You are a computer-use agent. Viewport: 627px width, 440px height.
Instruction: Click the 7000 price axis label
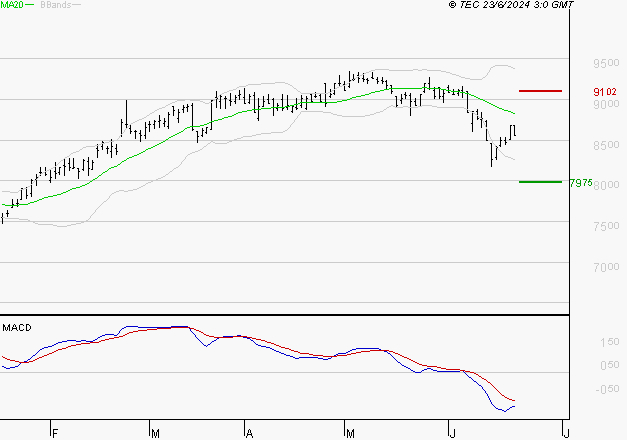(606, 267)
